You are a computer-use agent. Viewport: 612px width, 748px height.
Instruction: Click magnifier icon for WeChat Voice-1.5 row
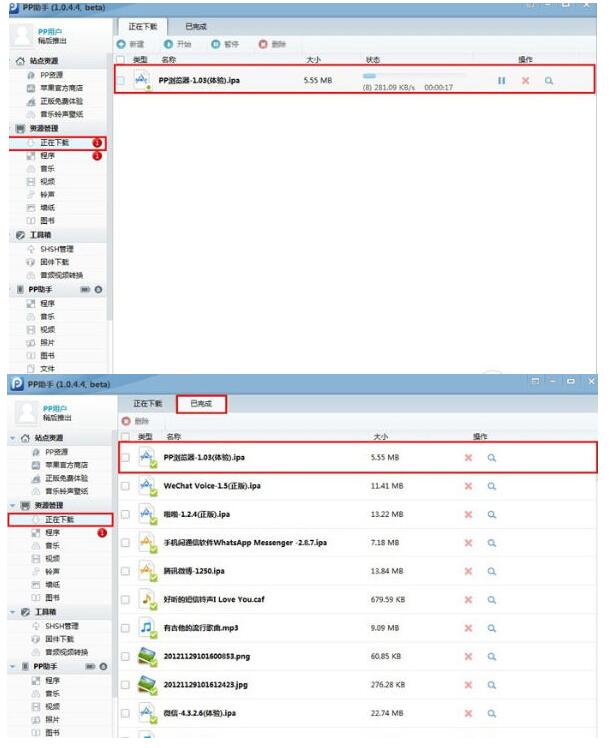[492, 486]
